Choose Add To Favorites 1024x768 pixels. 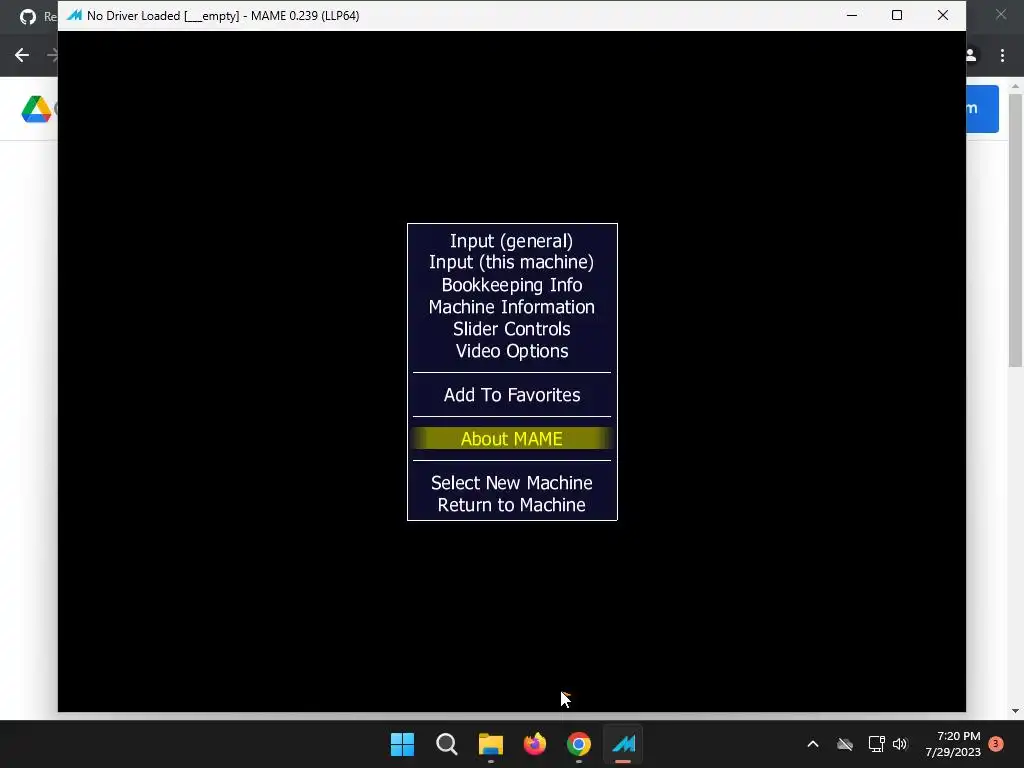pyautogui.click(x=511, y=394)
